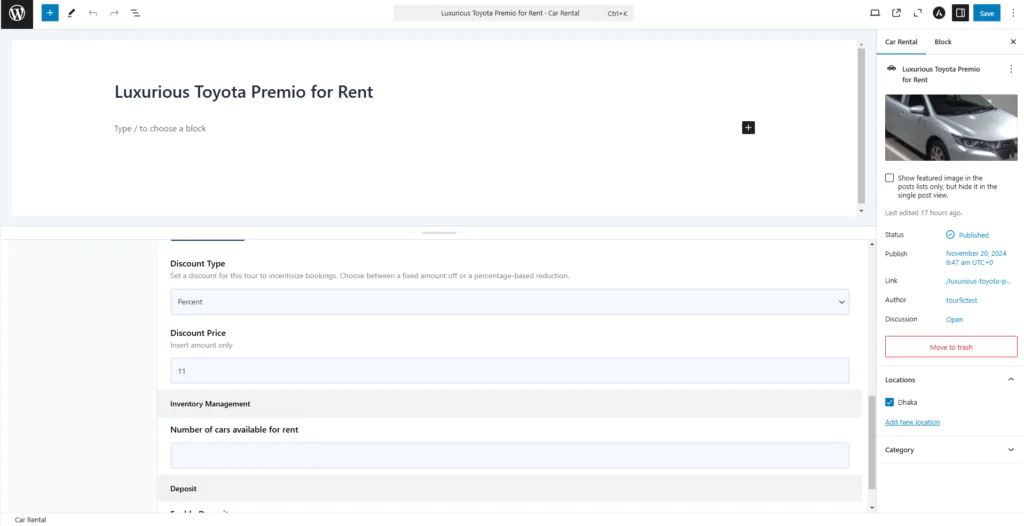Switch to the Block tab

coord(942,42)
